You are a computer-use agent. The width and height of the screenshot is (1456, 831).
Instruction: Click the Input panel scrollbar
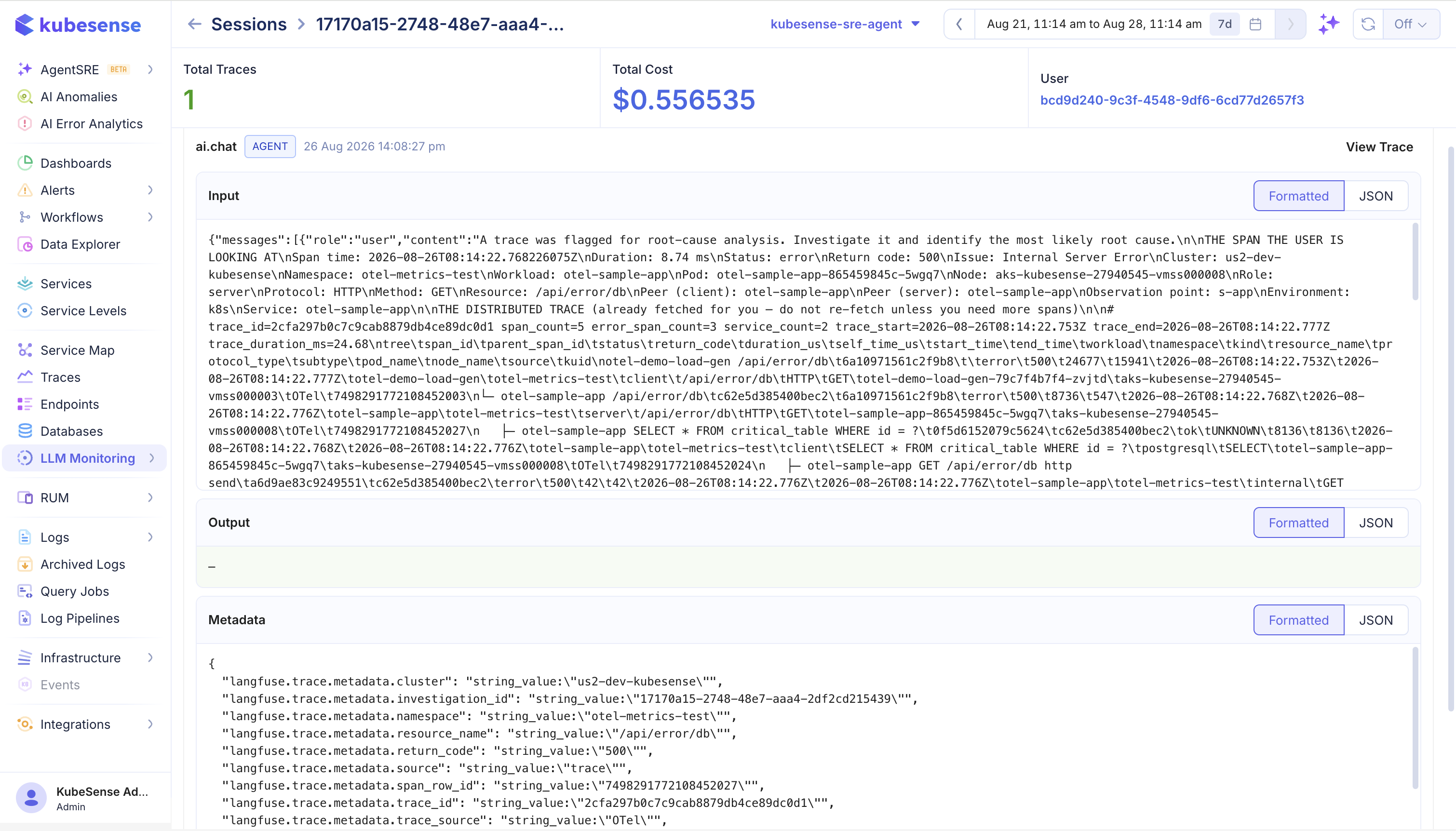1415,261
